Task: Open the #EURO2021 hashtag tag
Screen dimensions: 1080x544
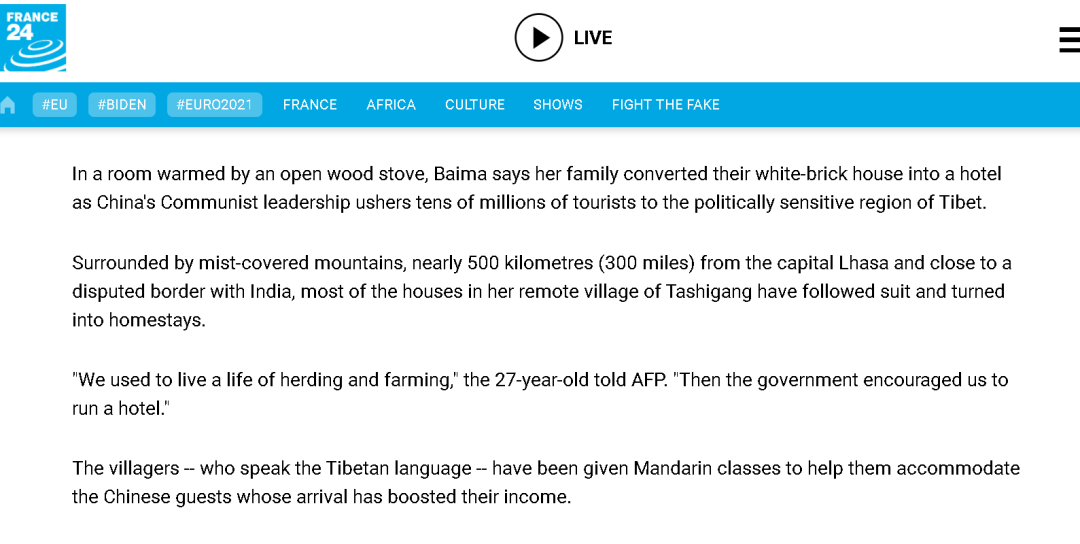Action: click(214, 105)
